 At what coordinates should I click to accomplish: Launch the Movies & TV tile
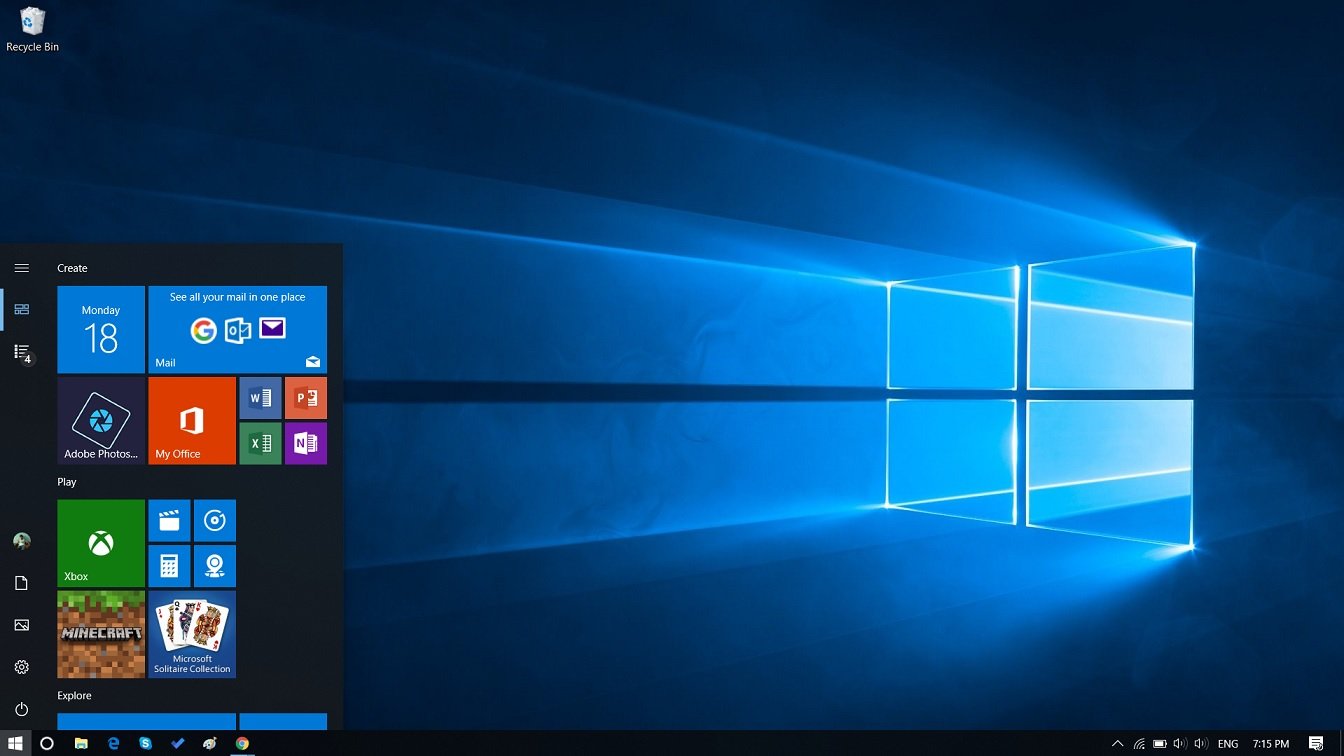click(x=169, y=520)
